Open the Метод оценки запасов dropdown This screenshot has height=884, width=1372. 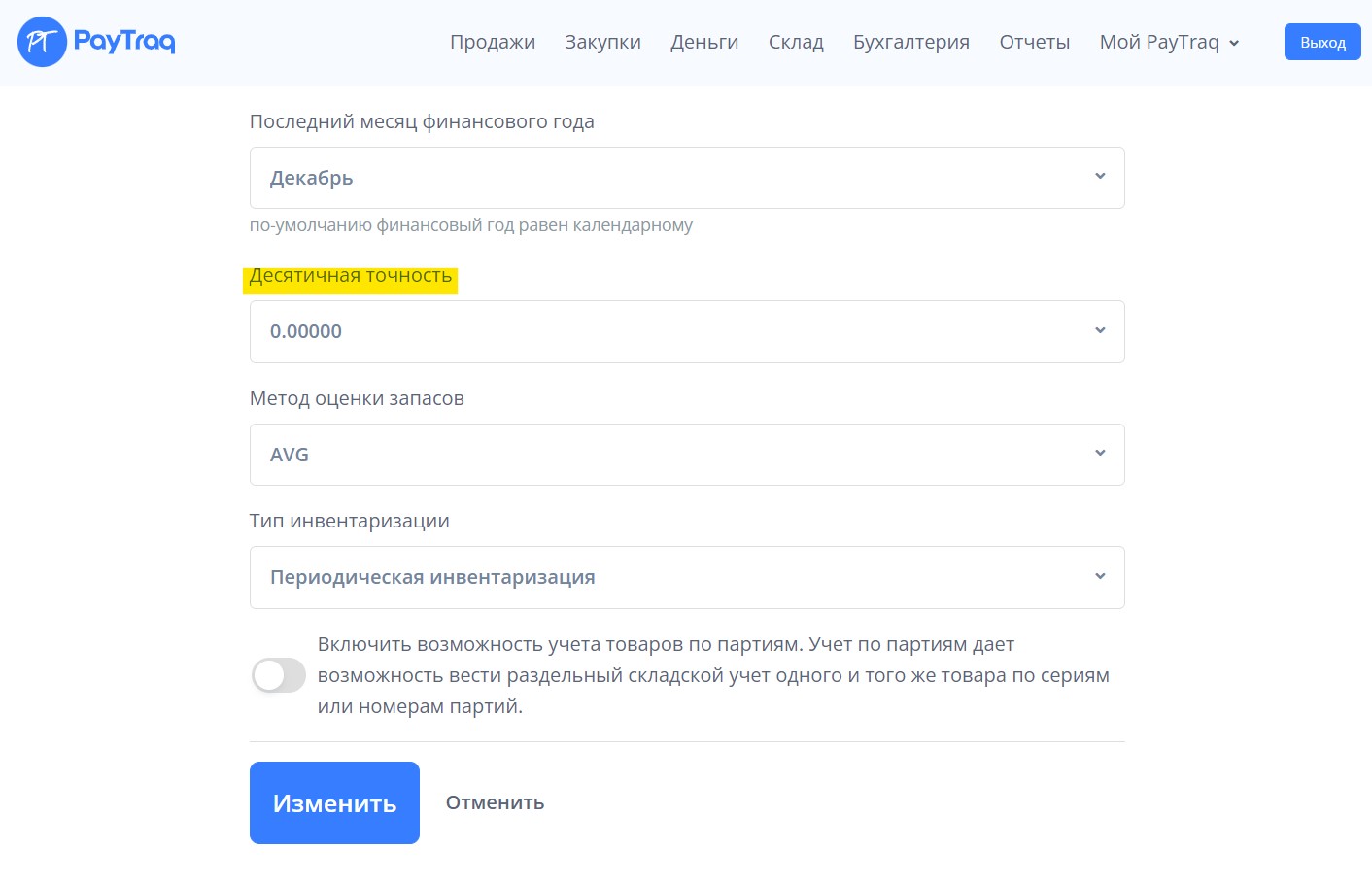coord(686,455)
